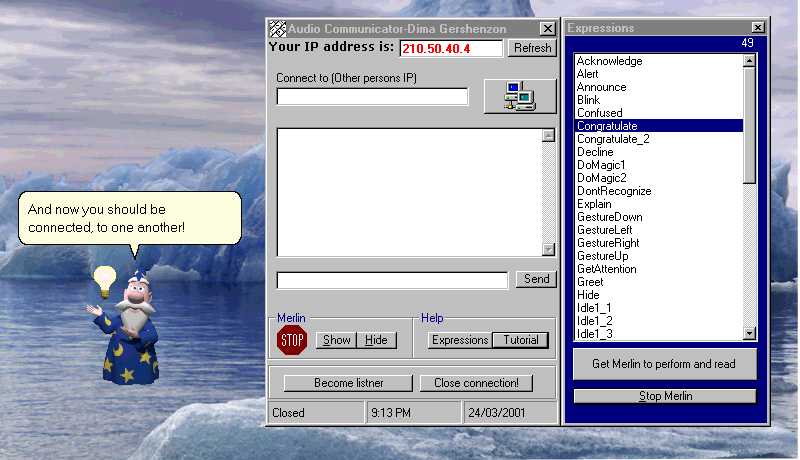The image size is (800, 460).
Task: Pick GestureLeft from the list
Action: [659, 230]
